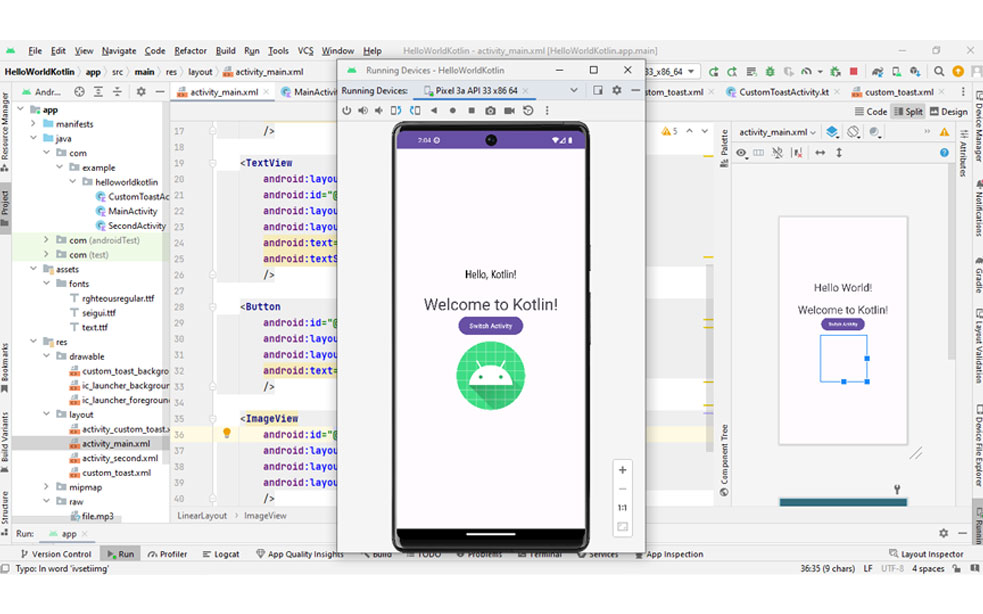Open emulator snapshots clock icon
Image resolution: width=983 pixels, height=614 pixels.
528,110
